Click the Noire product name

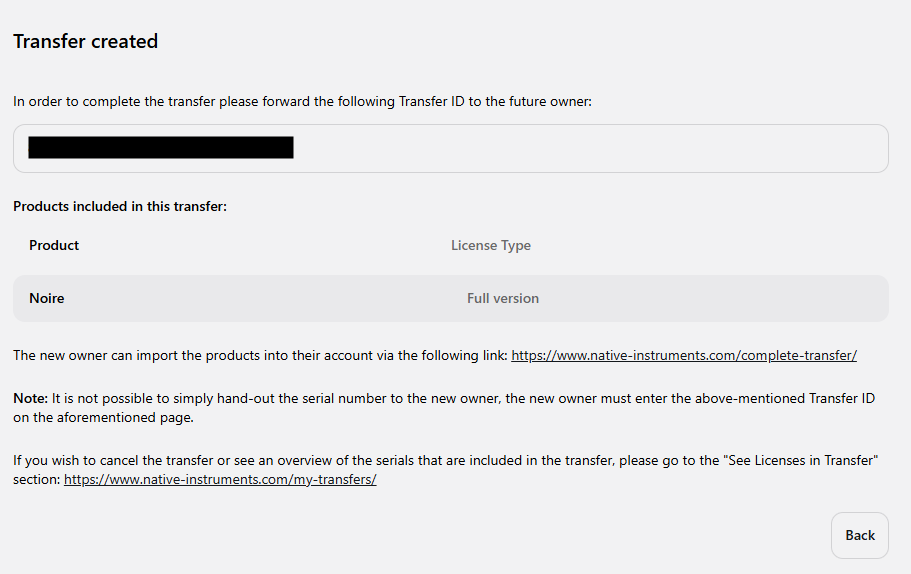pos(47,298)
